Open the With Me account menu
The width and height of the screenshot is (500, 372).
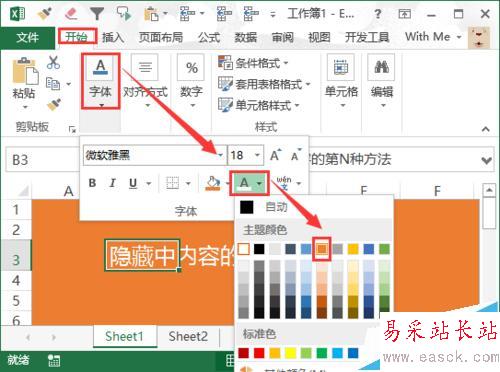(433, 37)
